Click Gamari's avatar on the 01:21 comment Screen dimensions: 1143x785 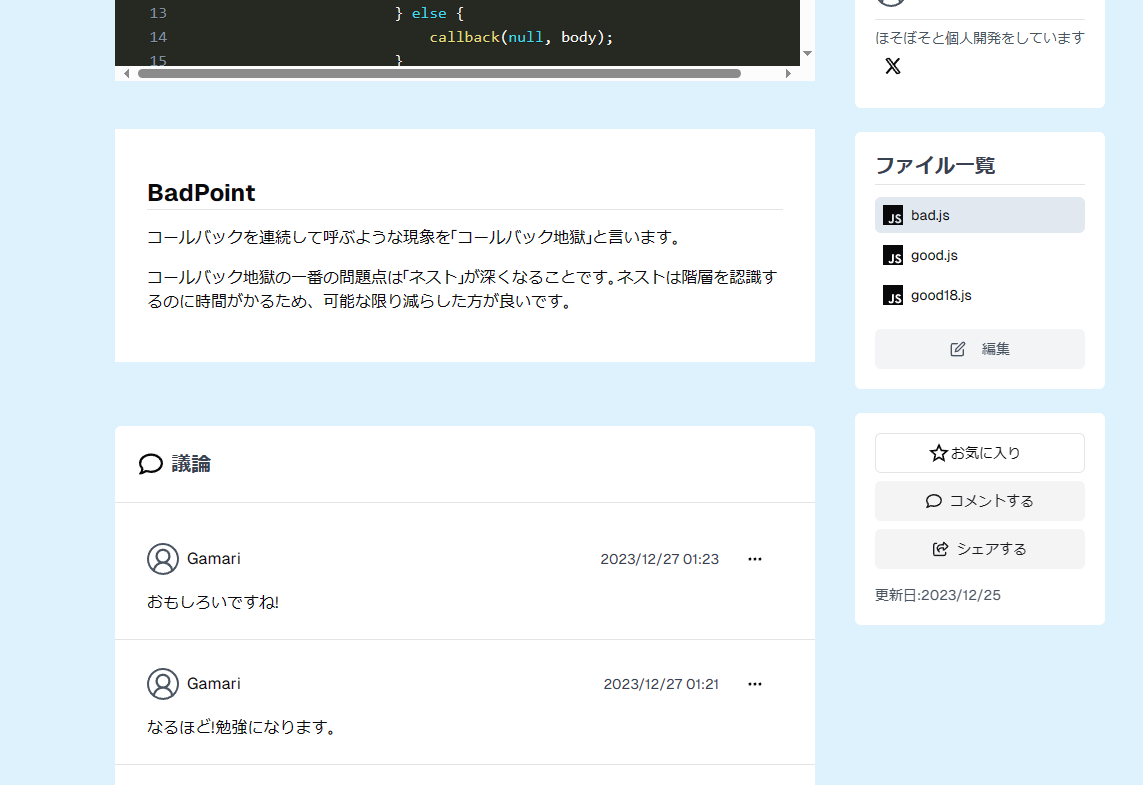point(163,684)
